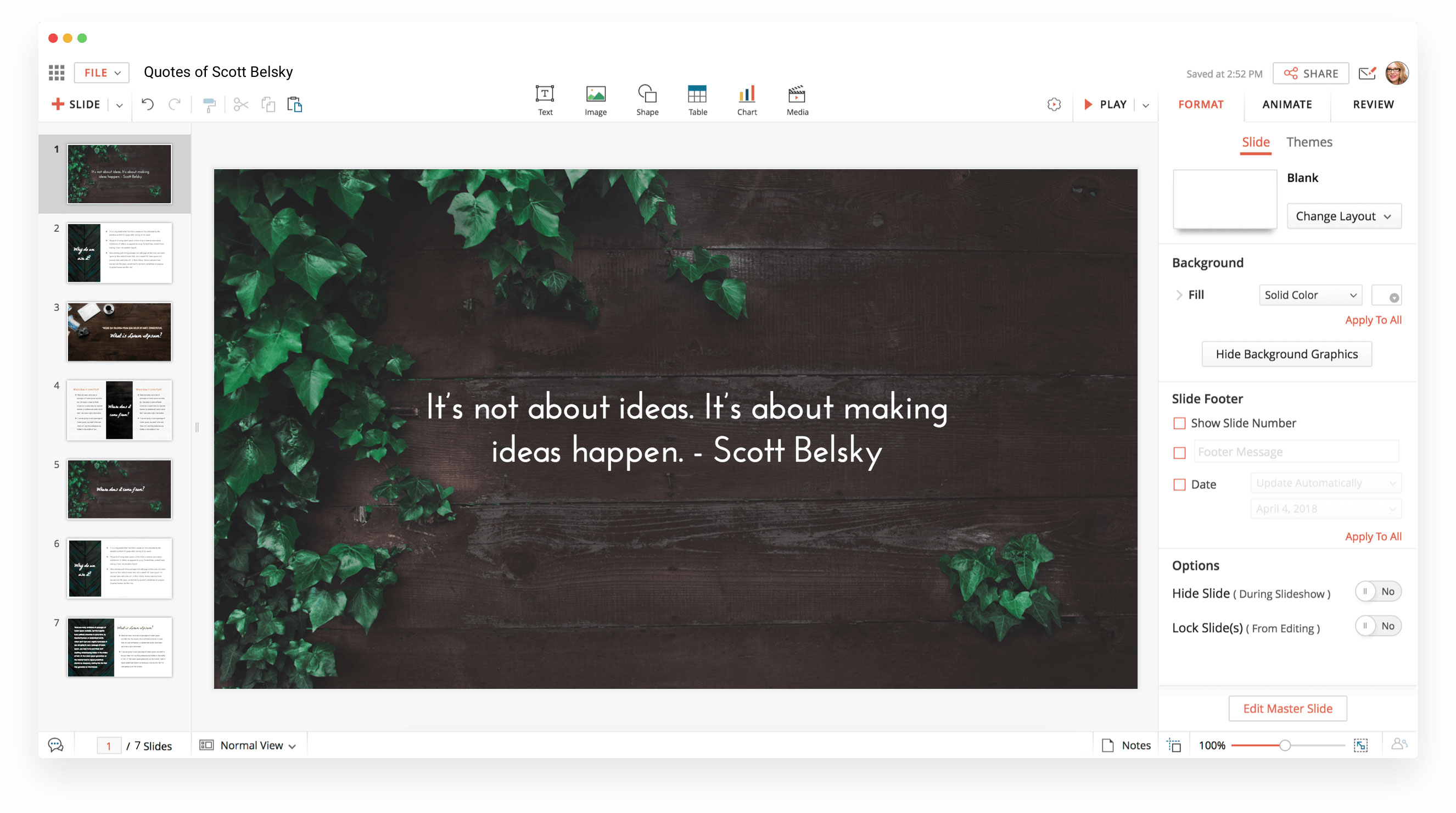
Task: Click the Shape insertion tool
Action: coord(646,100)
